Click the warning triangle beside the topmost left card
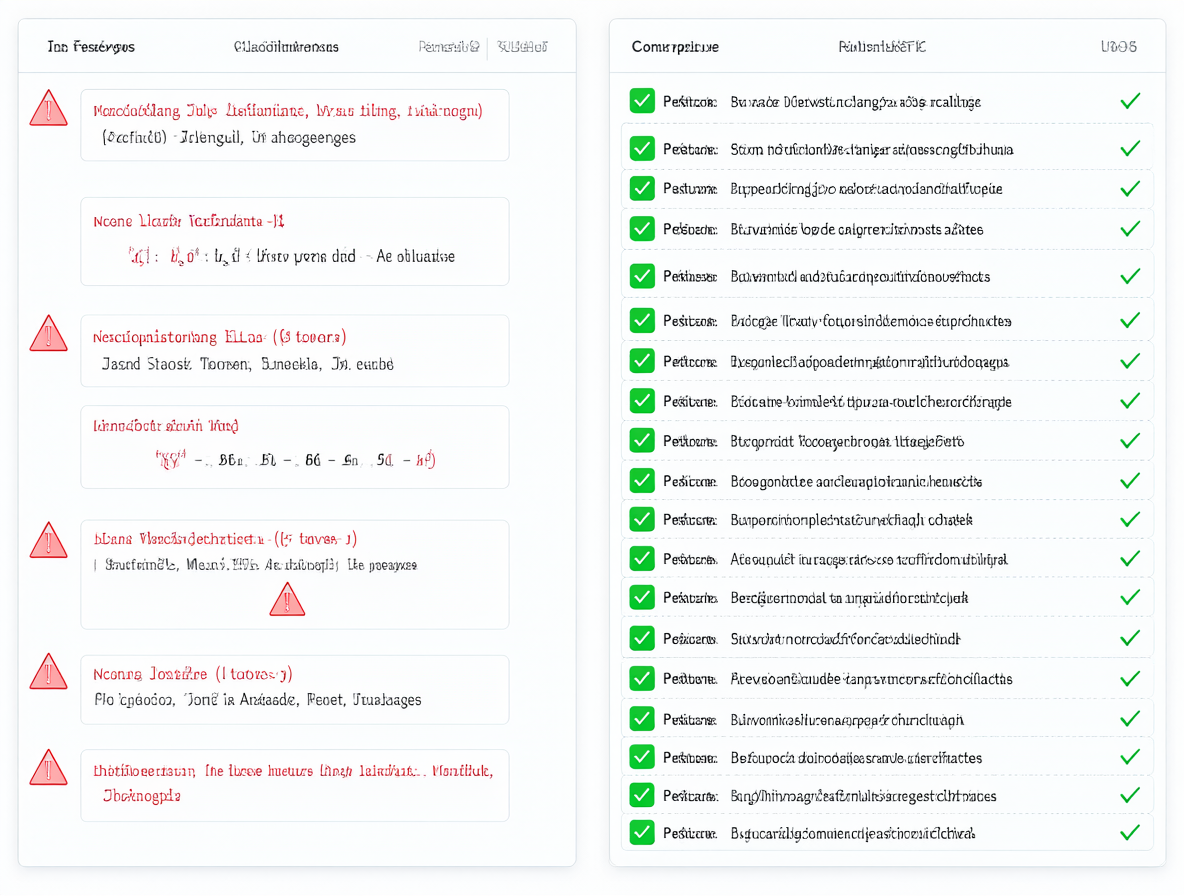Image resolution: width=1184 pixels, height=896 pixels. [48, 108]
